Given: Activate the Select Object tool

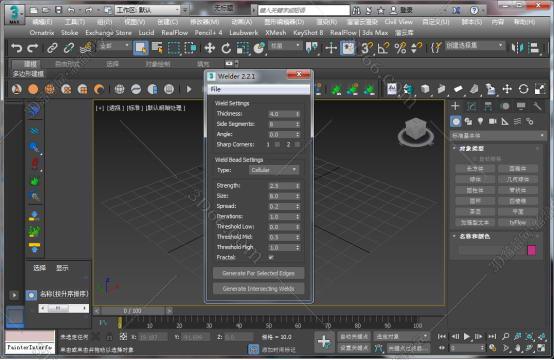Looking at the screenshot, I should (x=140, y=48).
